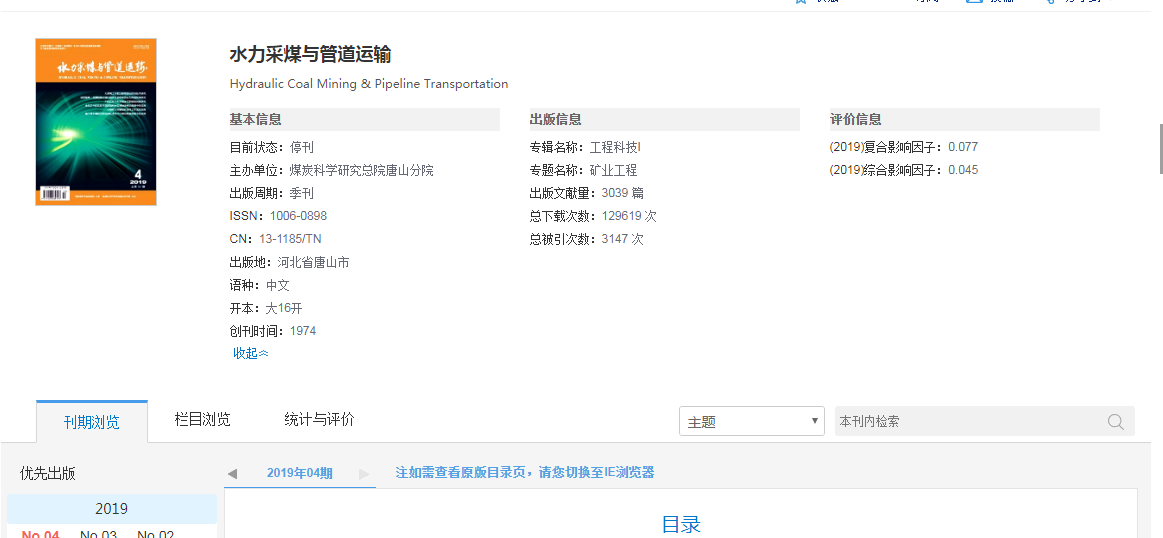
Task: Expand the 2019 year issue list
Action: click(x=111, y=508)
